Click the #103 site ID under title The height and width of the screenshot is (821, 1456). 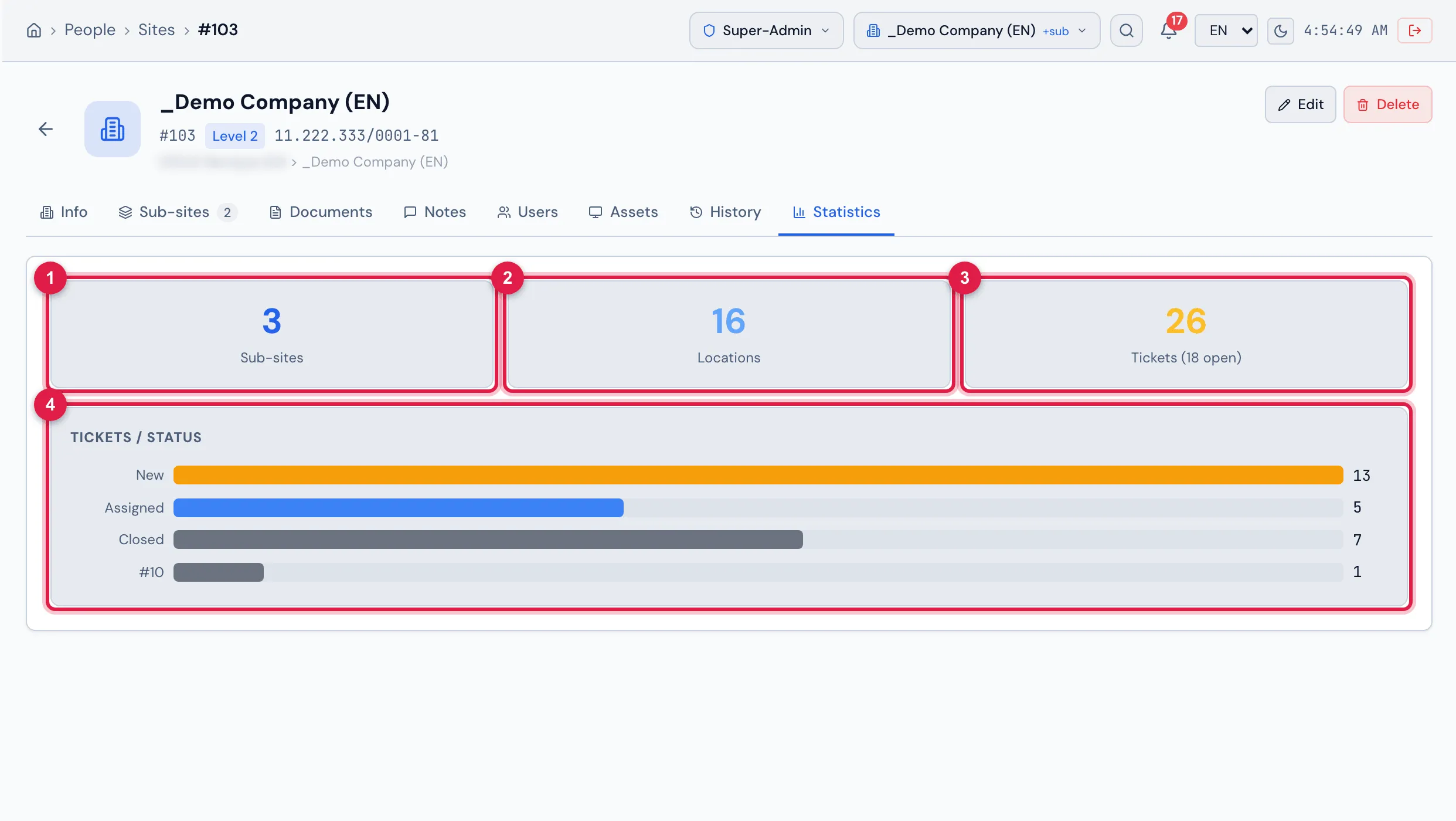click(x=178, y=136)
